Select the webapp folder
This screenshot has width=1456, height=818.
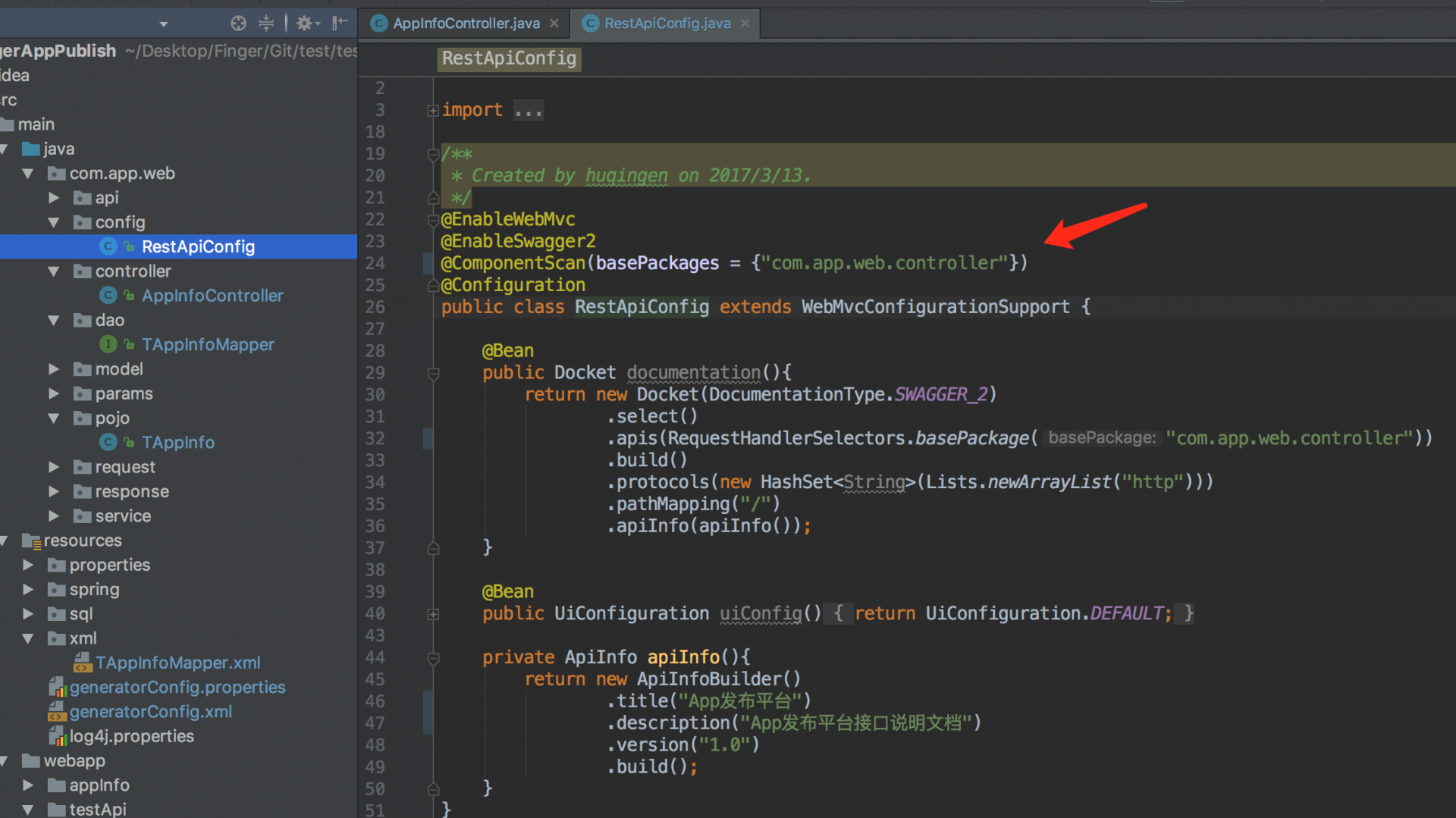[x=74, y=760]
